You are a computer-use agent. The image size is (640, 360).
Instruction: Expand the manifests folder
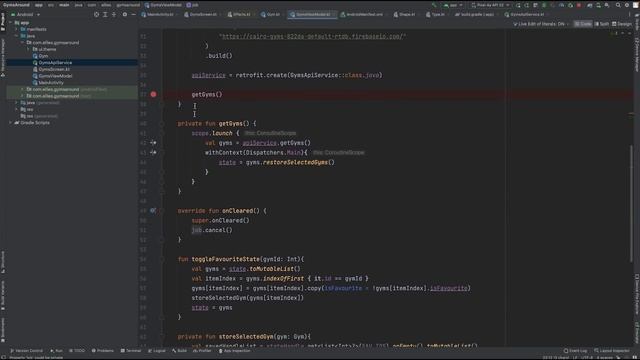click(17, 29)
